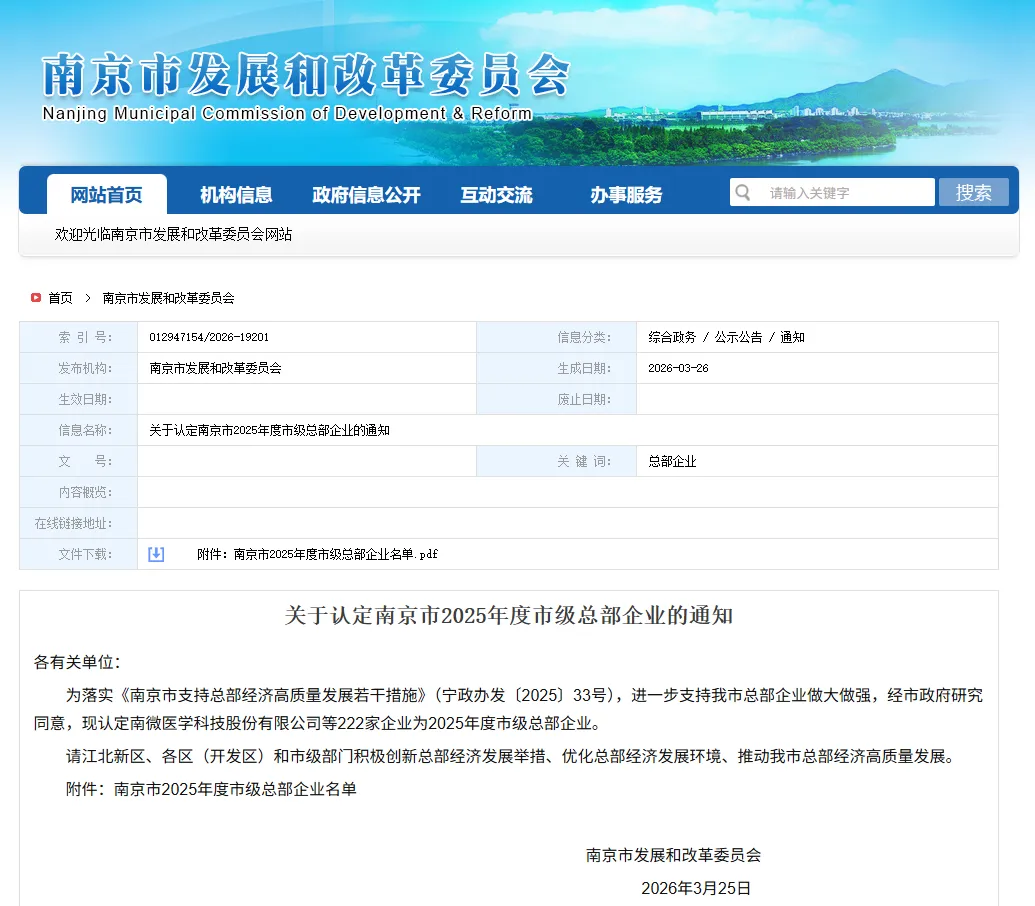Click publisher value 南京市发展和改革委员会 in table

(215, 368)
